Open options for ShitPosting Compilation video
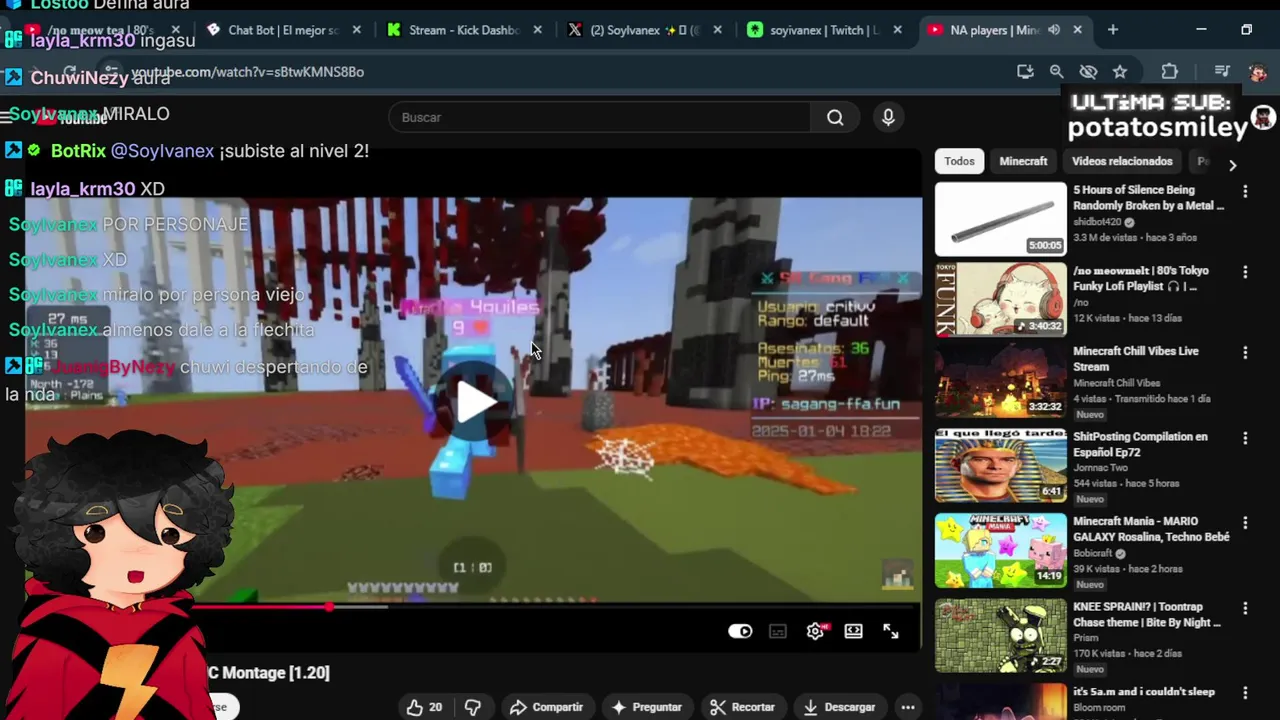 click(1245, 438)
